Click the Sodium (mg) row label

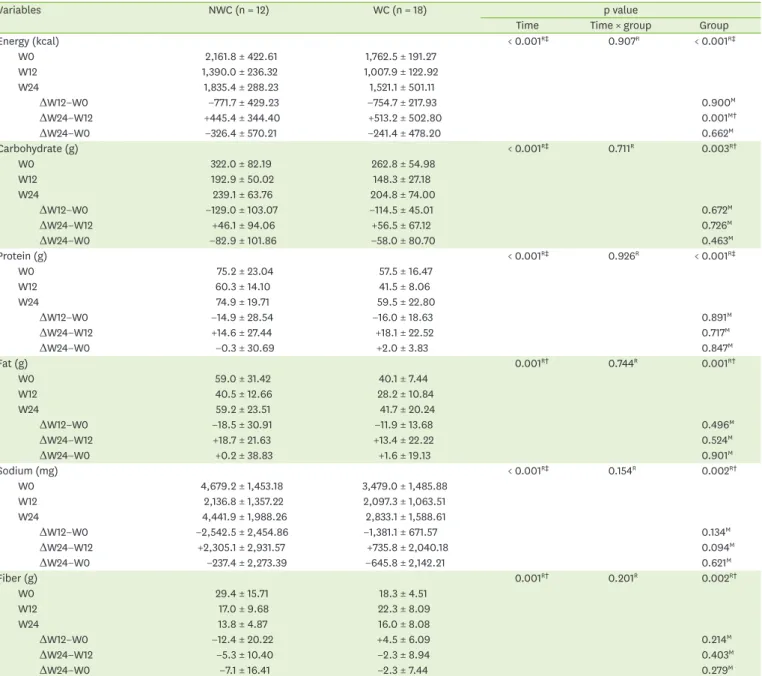[29, 471]
